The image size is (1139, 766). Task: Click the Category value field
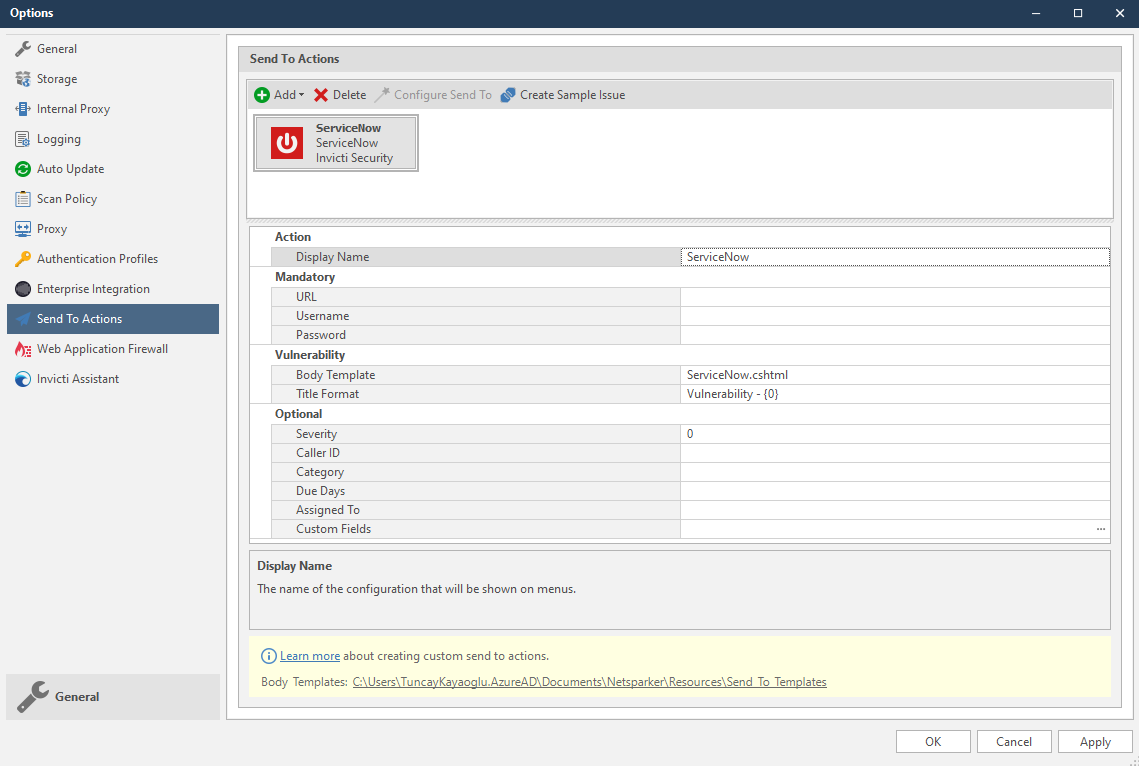(895, 472)
